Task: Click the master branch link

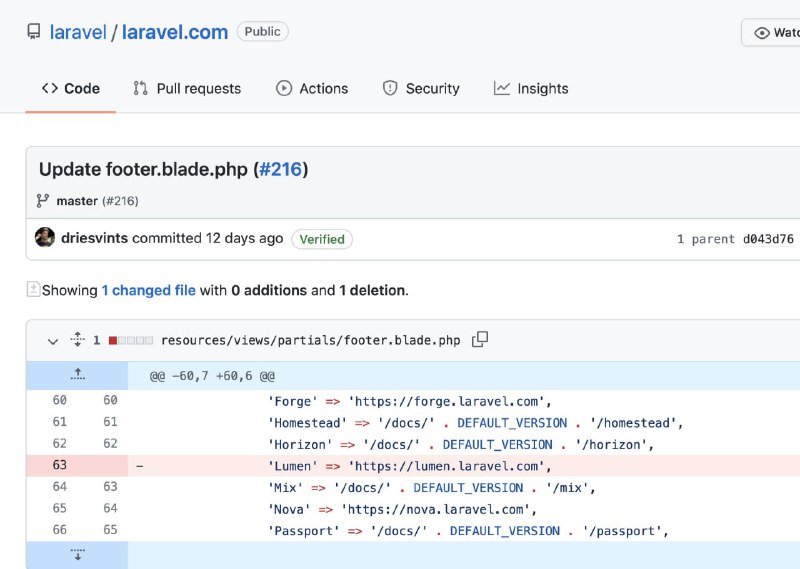Action: [77, 201]
